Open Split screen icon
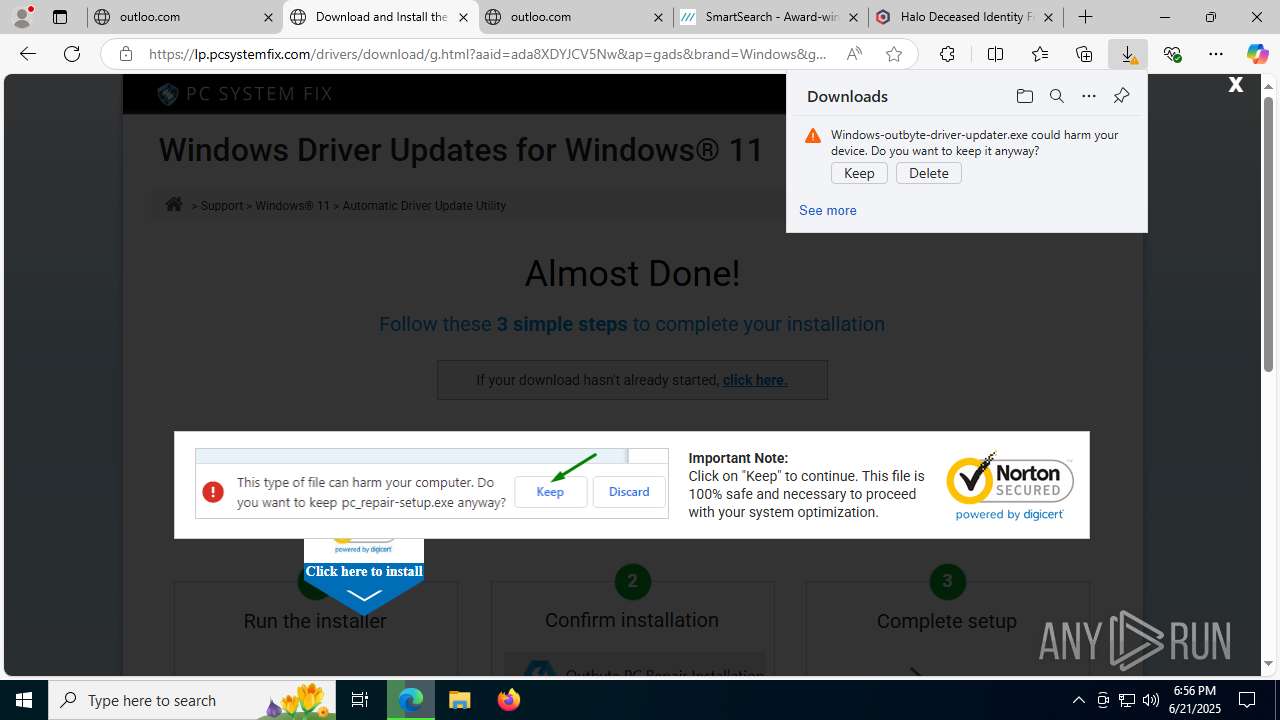 (x=995, y=54)
